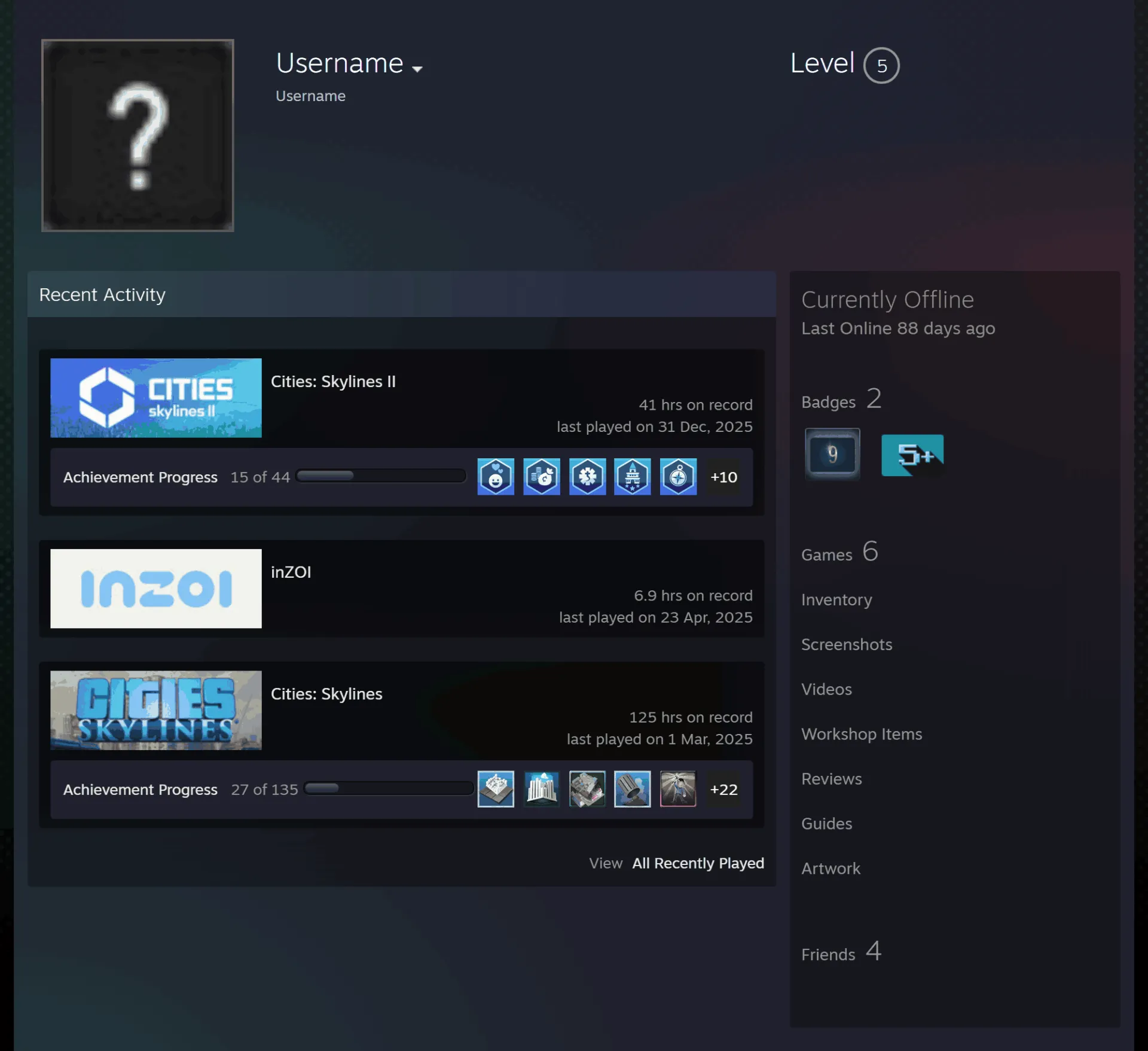Image resolution: width=1148 pixels, height=1051 pixels.
Task: Open Reviews from the sidebar
Action: 832,779
